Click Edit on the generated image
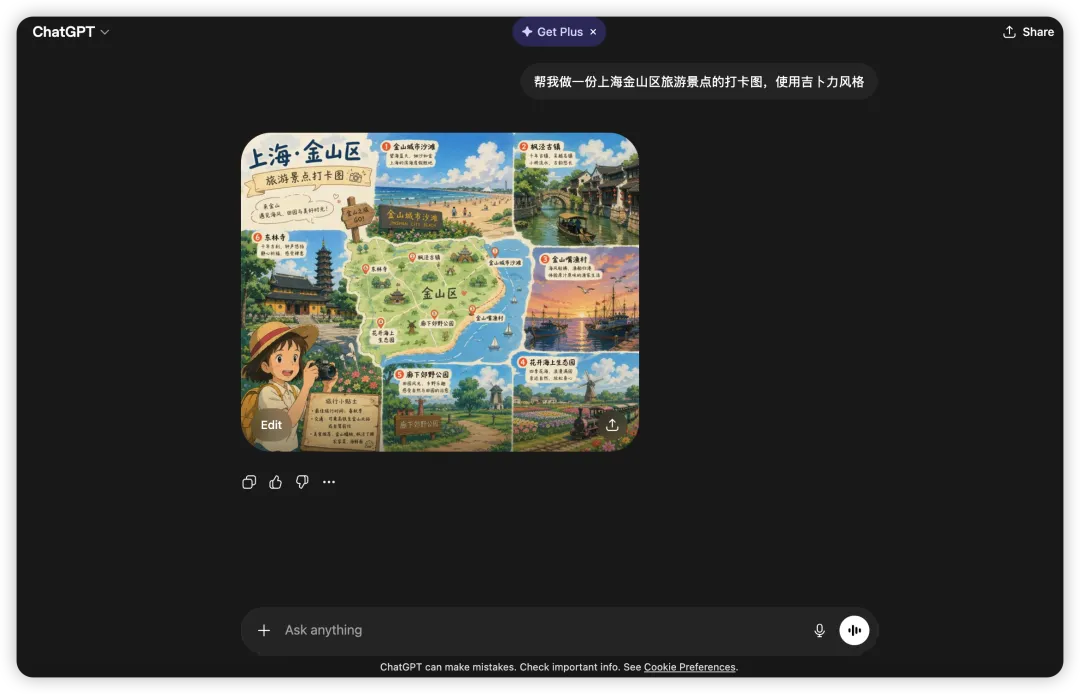Screen dimensions: 1080x694 [271, 425]
